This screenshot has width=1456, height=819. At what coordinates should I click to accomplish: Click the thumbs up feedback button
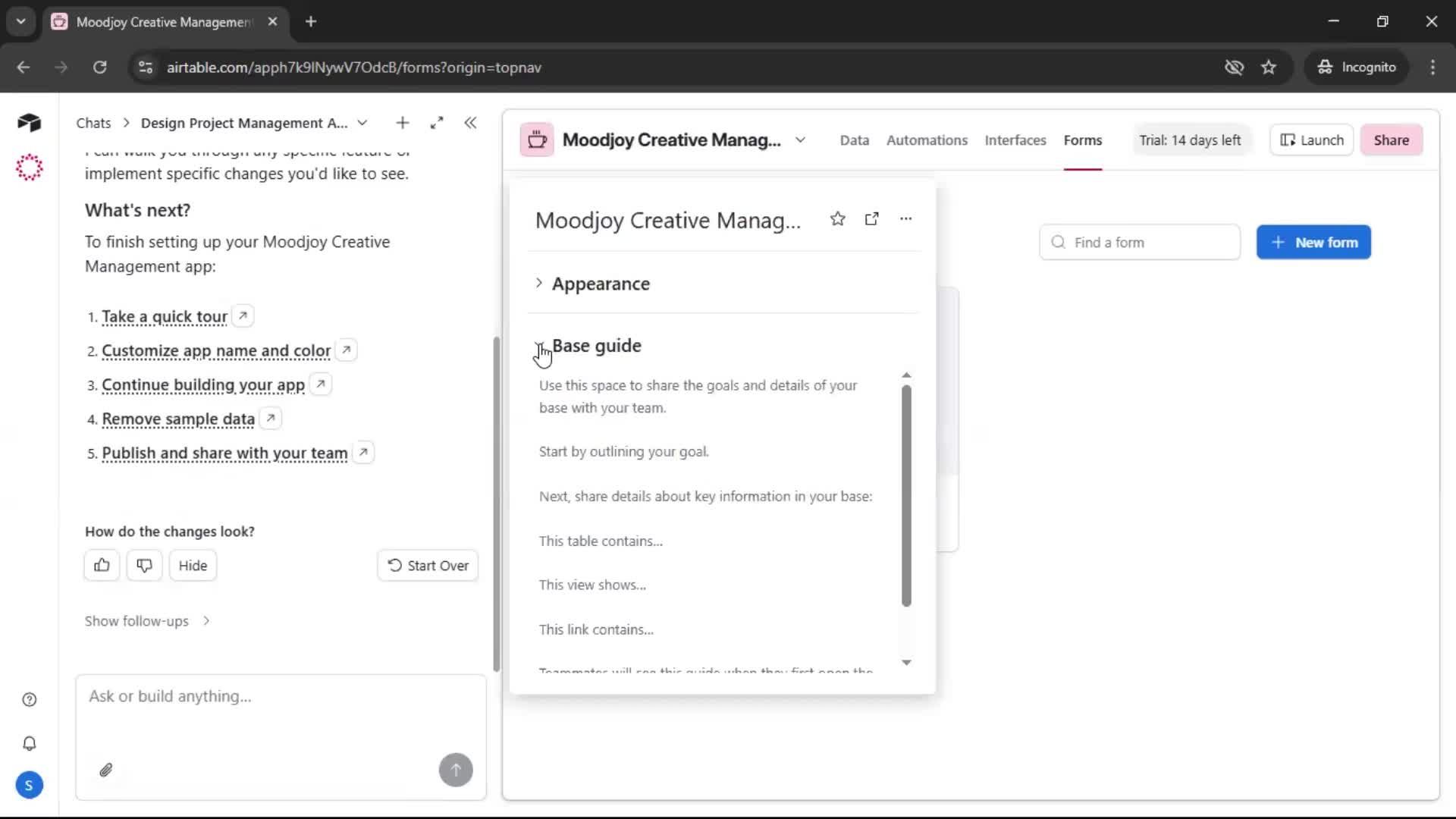(x=102, y=566)
